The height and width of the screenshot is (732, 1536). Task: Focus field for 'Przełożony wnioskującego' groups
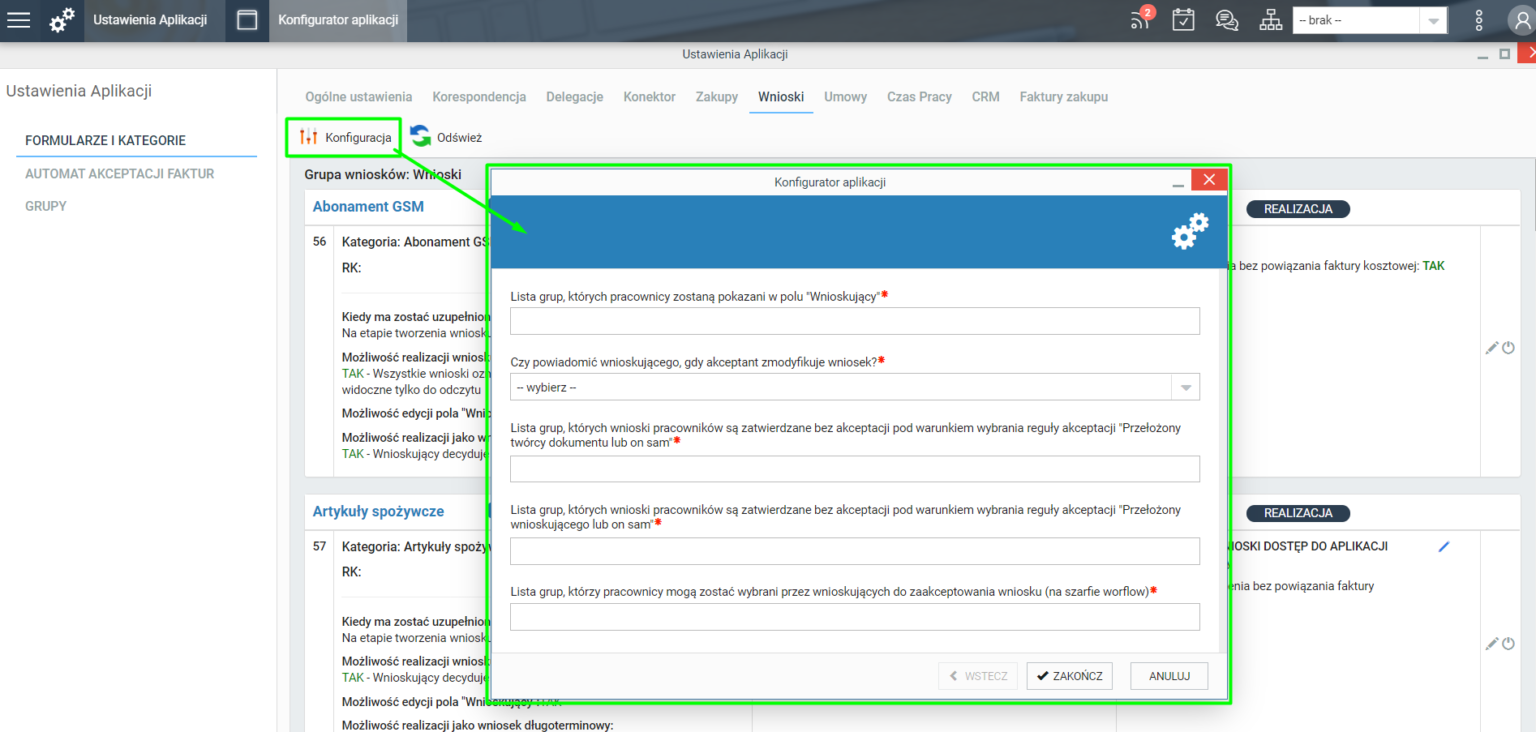tap(855, 551)
